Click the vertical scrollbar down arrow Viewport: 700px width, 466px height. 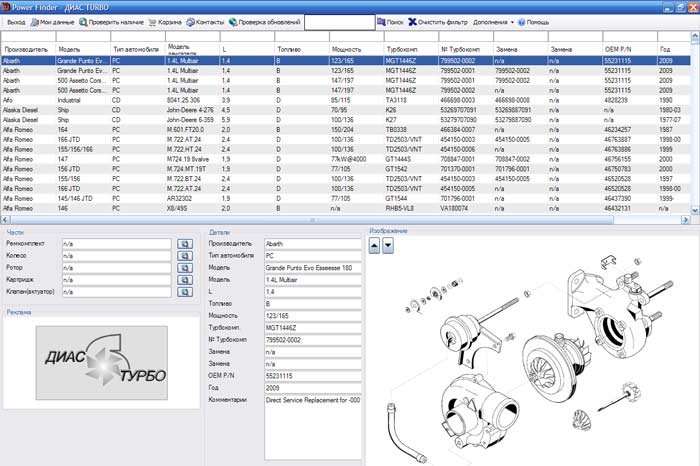(695, 211)
